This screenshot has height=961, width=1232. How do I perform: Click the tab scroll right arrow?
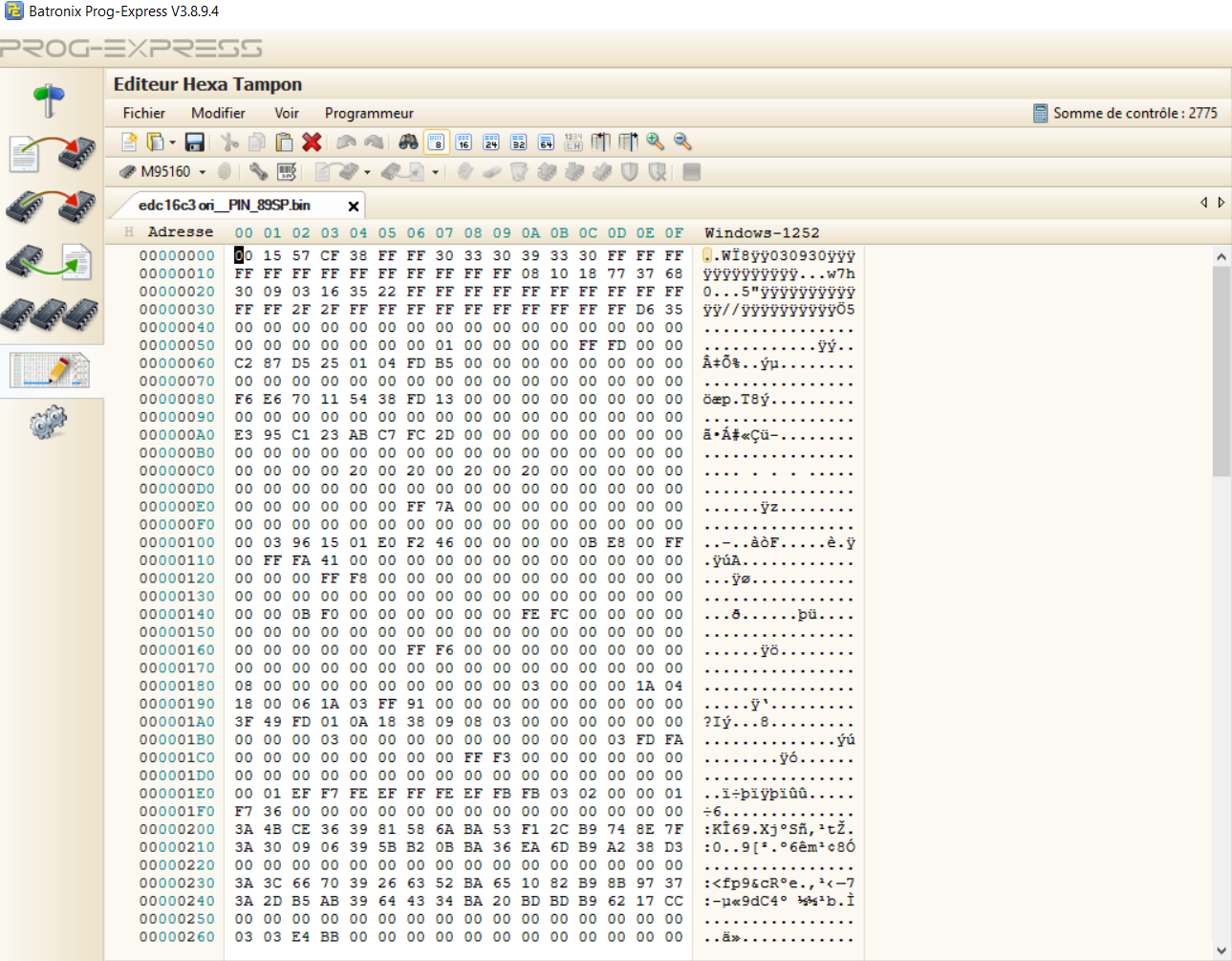pos(1221,202)
